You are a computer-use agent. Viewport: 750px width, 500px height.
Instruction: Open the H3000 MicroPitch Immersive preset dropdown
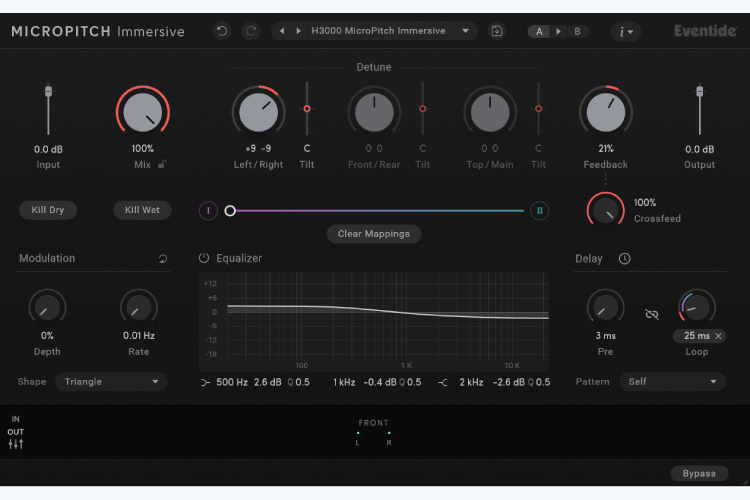pos(391,31)
